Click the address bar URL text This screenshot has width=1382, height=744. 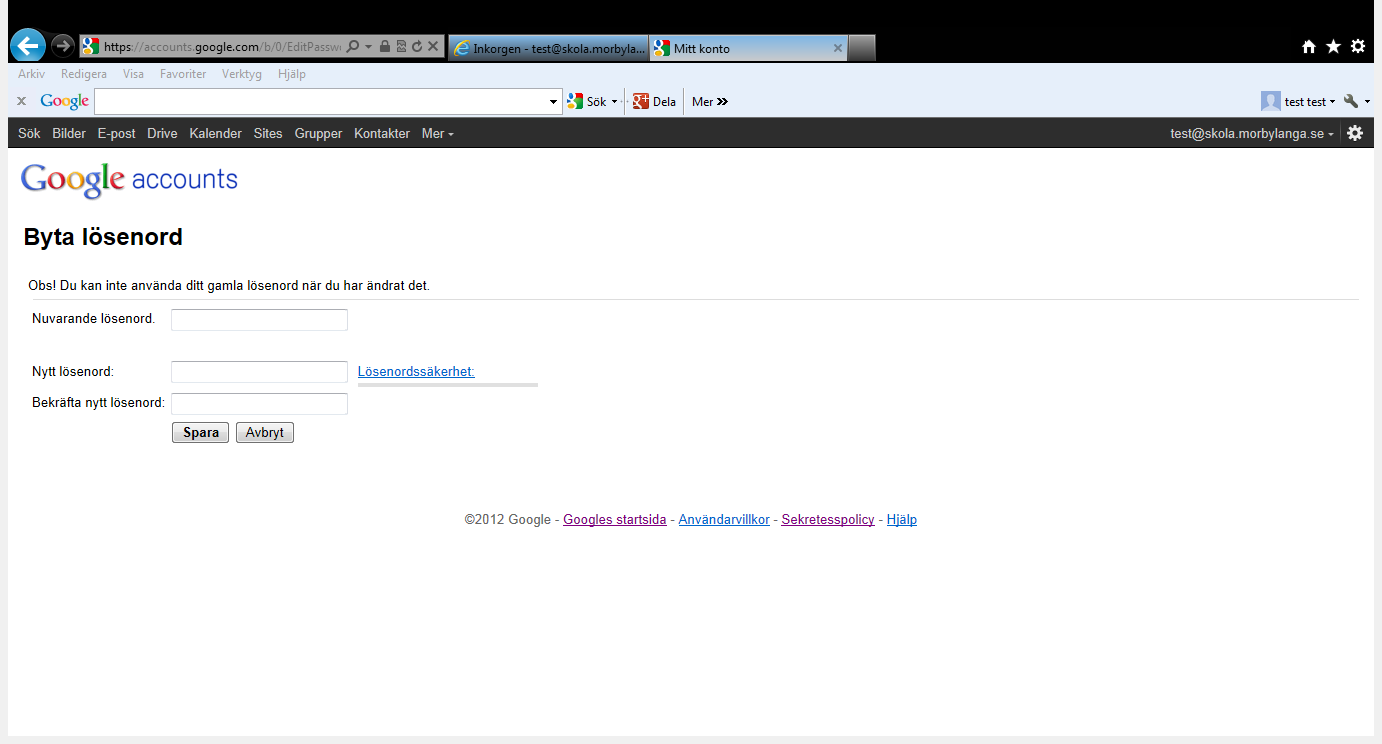(x=222, y=47)
